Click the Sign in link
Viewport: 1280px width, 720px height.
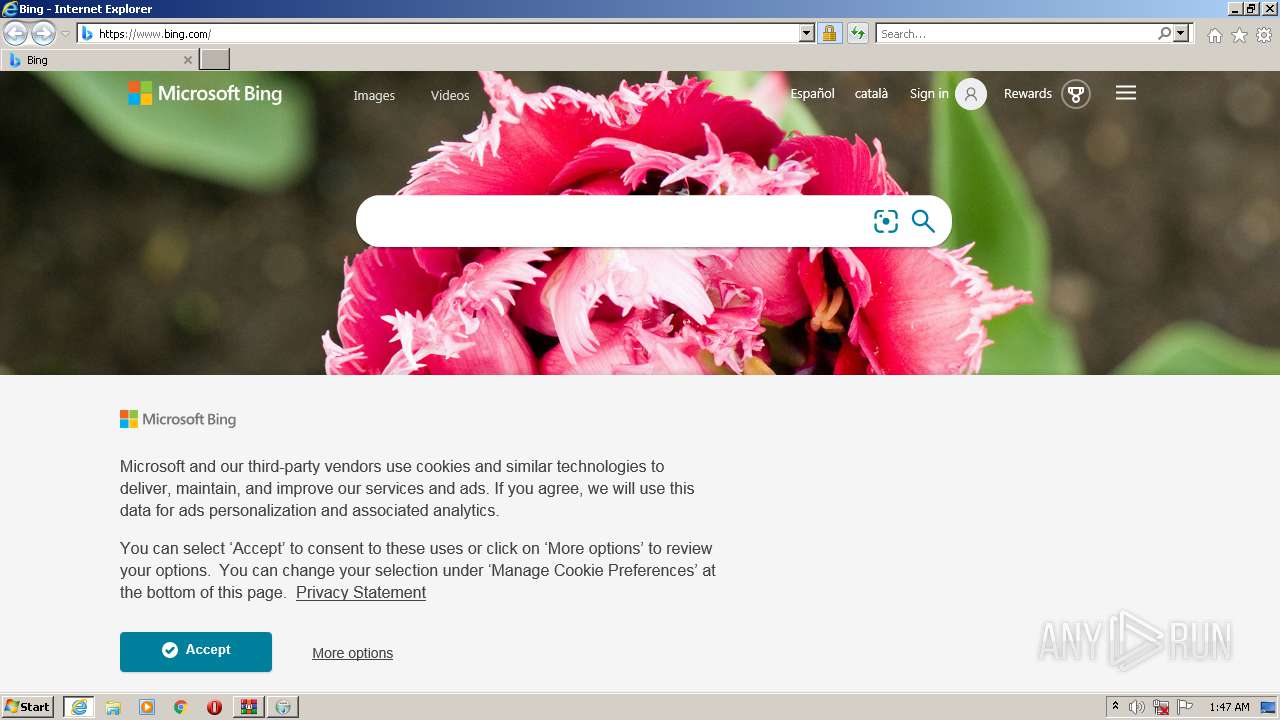click(x=929, y=94)
